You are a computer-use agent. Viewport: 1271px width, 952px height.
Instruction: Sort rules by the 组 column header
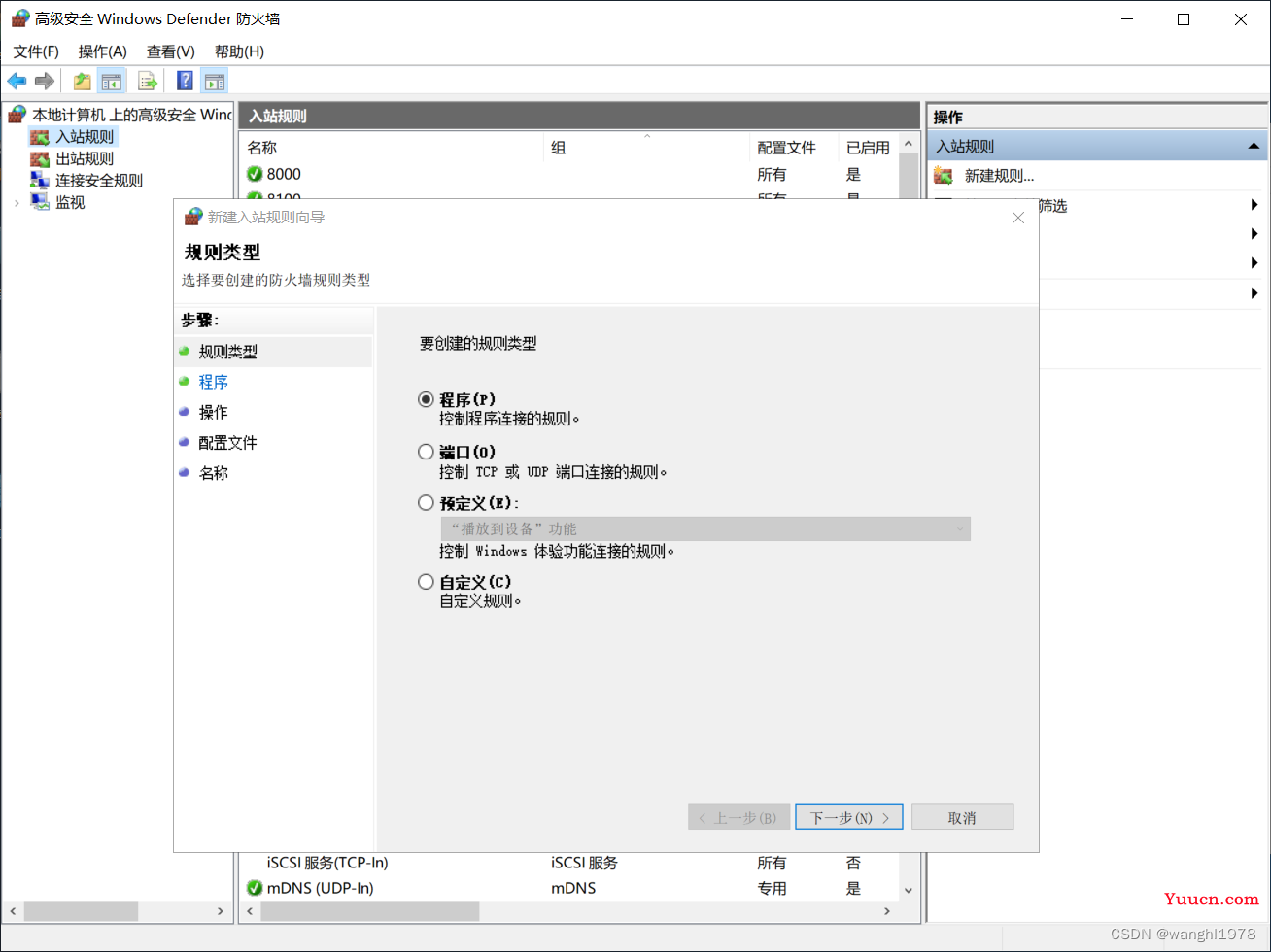(x=647, y=148)
